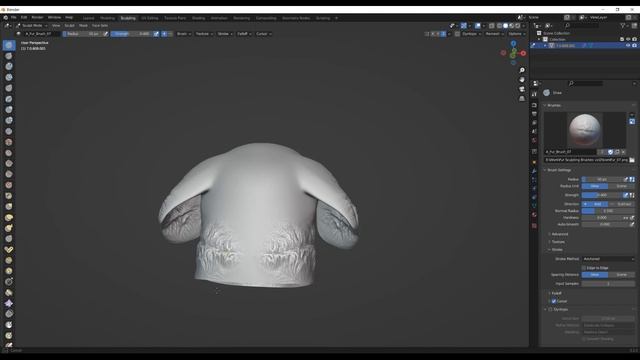Enable the Dyntopo checkbox in sidebar
The width and height of the screenshot is (640, 360).
[551, 309]
